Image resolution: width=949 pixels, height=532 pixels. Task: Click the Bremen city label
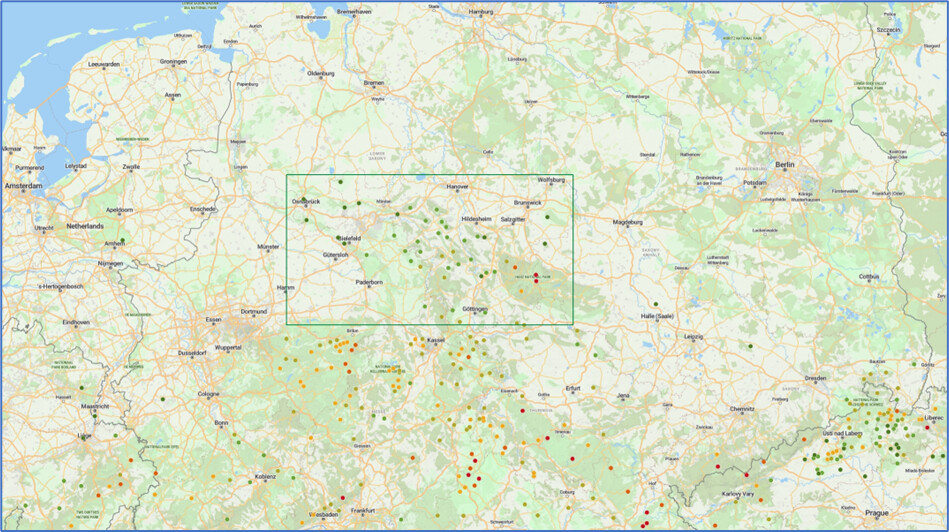pos(374,83)
